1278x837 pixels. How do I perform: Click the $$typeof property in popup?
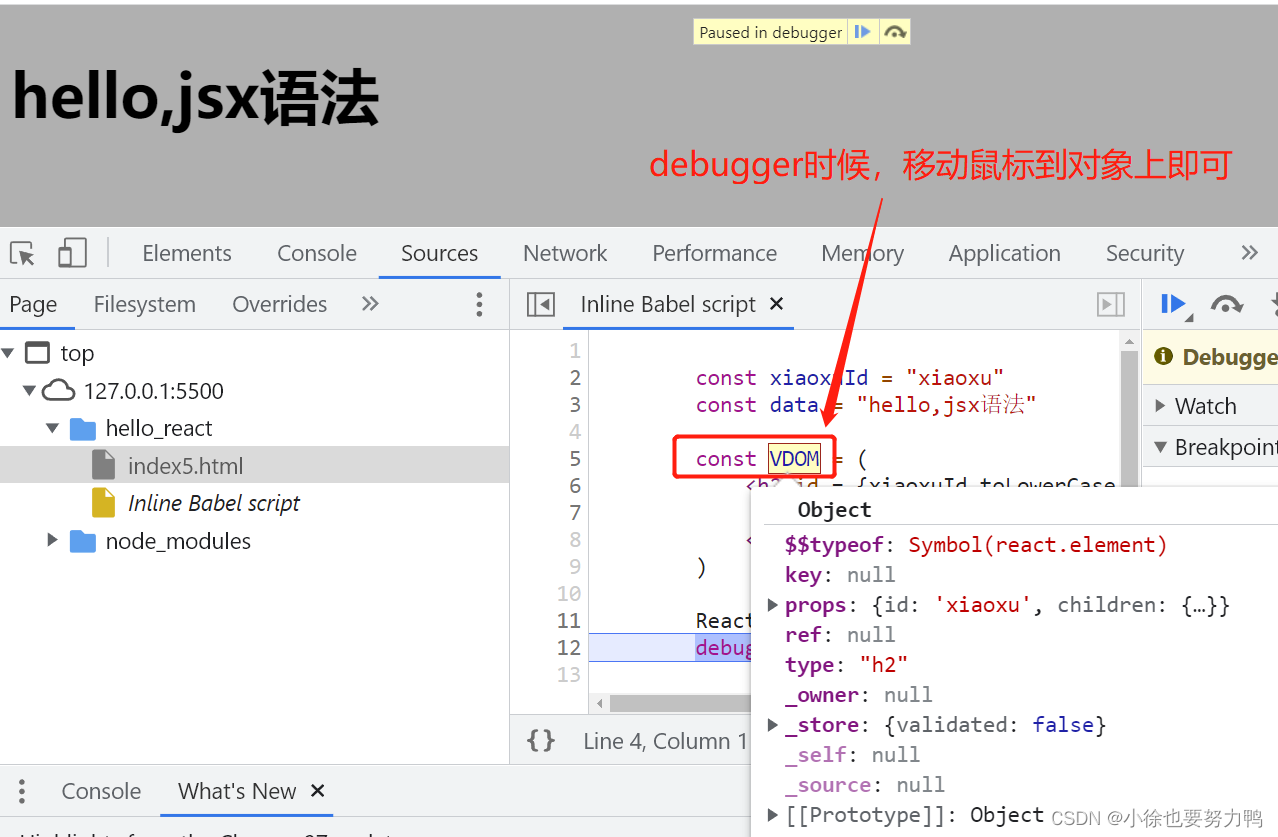point(834,545)
